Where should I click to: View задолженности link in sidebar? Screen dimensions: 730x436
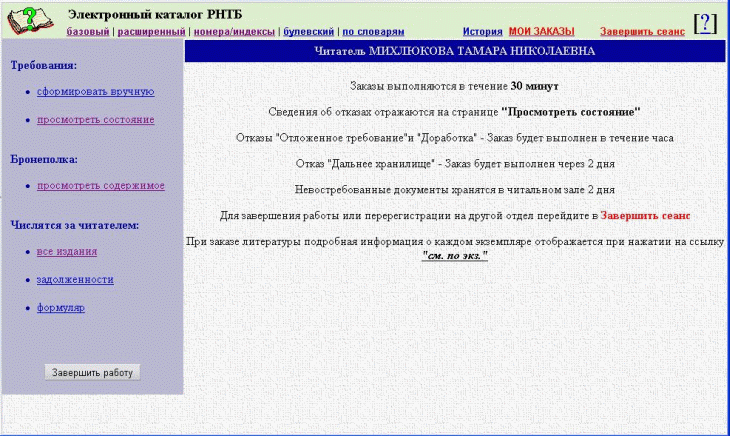pos(75,280)
